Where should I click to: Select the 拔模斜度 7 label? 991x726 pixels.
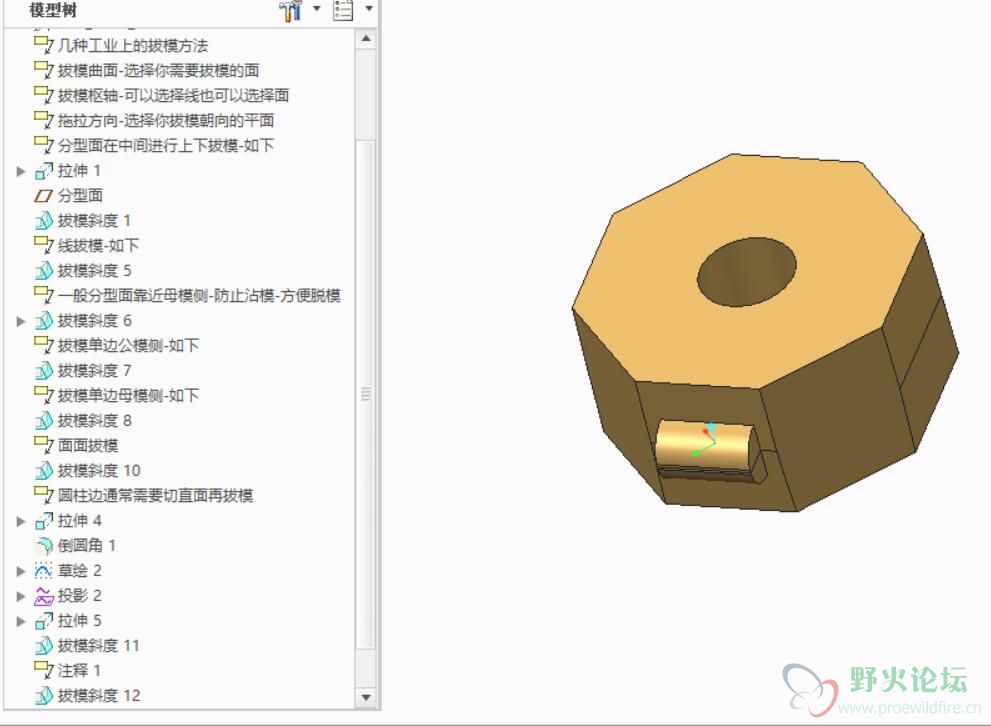pos(94,371)
